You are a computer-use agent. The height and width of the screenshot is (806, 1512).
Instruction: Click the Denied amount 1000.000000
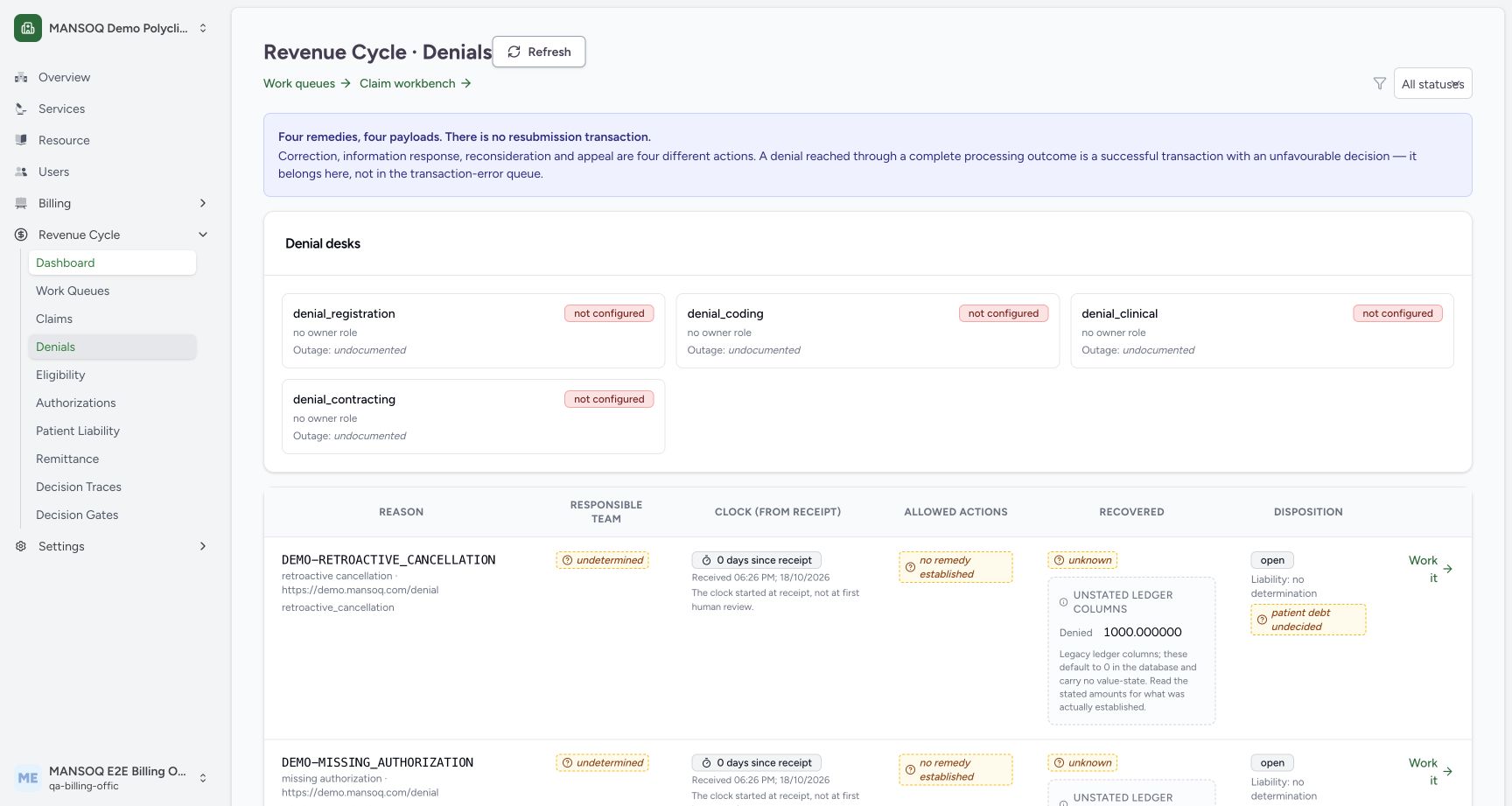(1143, 632)
